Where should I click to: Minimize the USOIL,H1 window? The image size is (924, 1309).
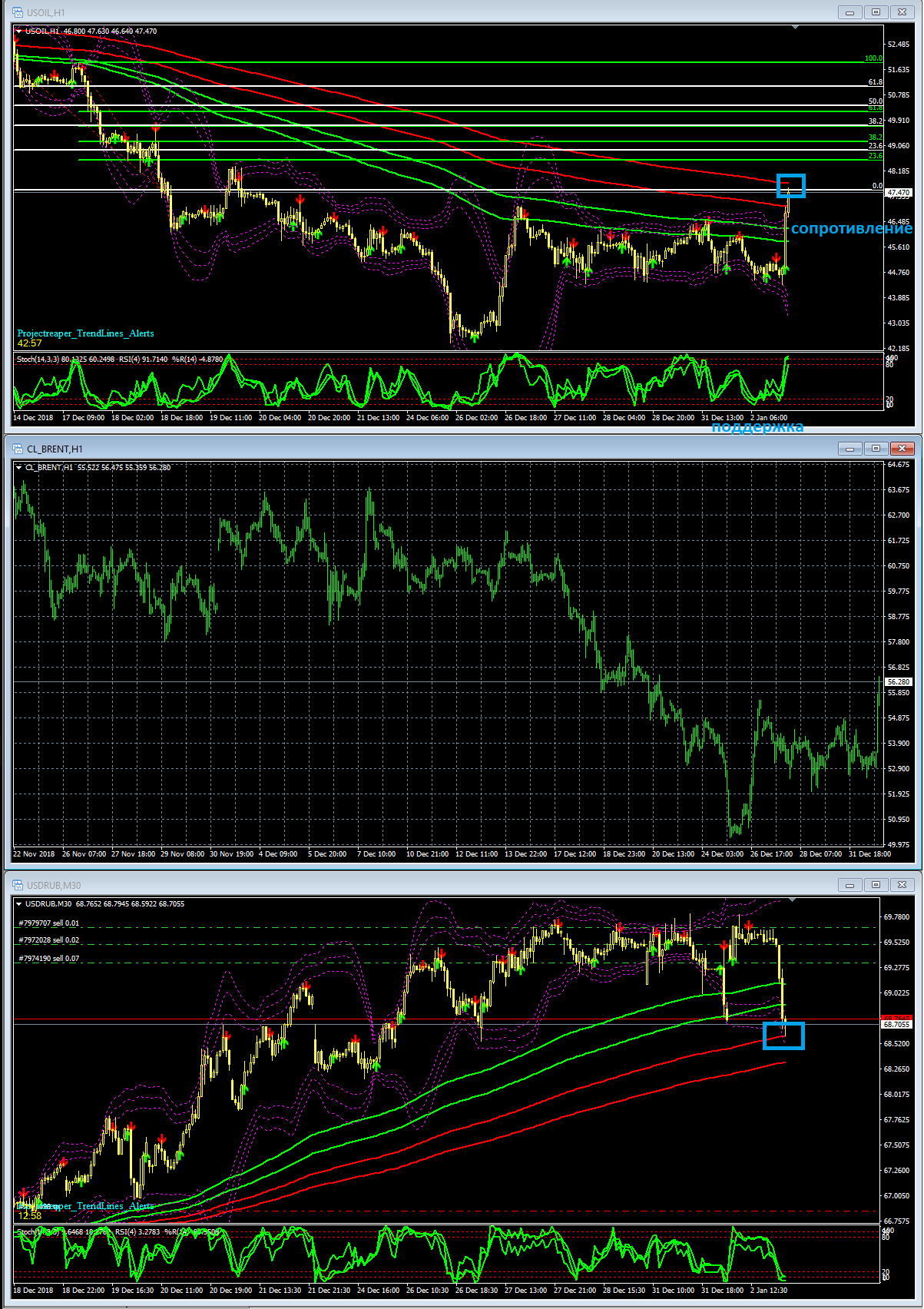[x=850, y=12]
